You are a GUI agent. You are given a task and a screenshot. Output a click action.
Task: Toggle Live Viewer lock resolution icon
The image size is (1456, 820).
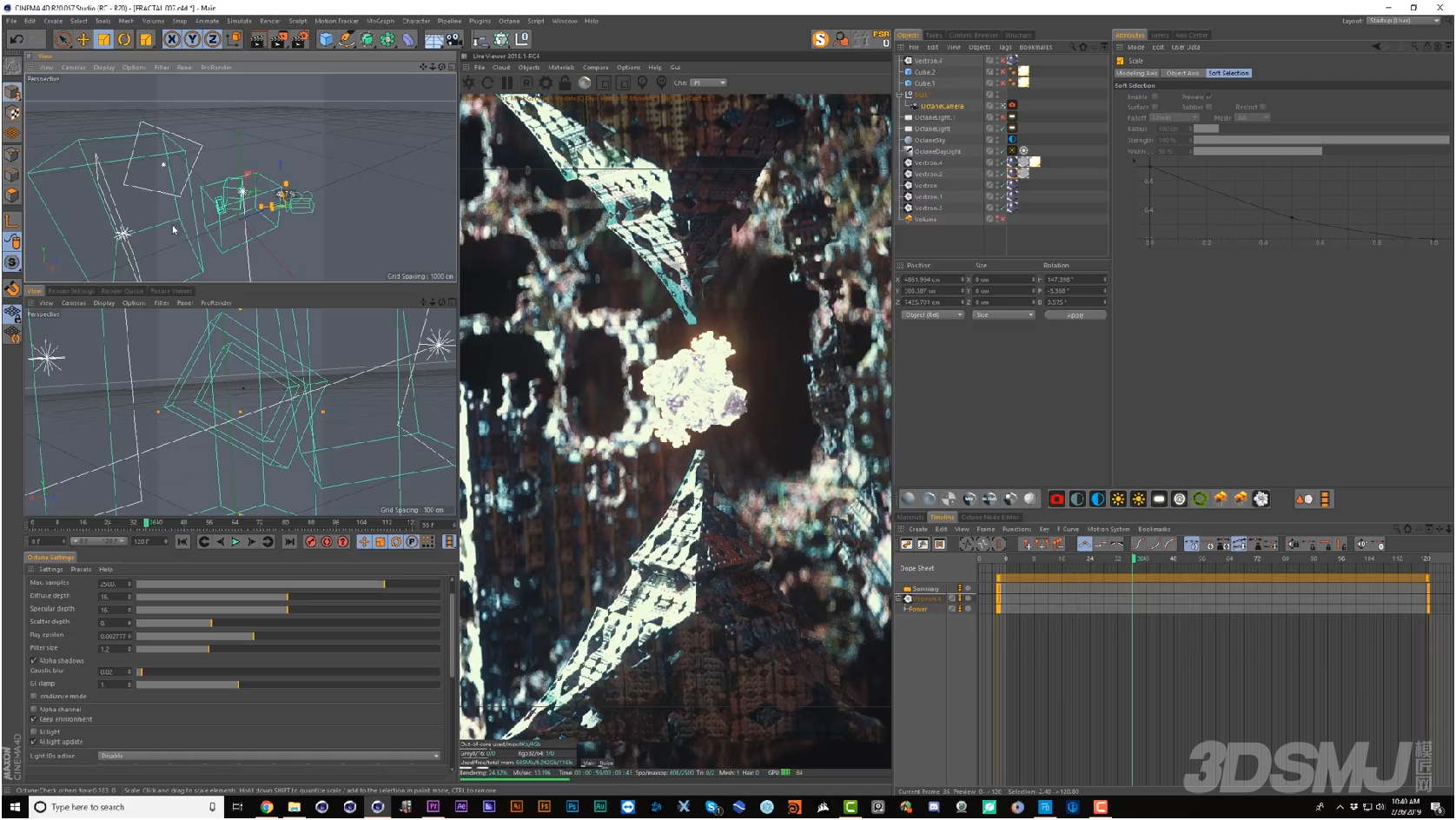pyautogui.click(x=565, y=83)
